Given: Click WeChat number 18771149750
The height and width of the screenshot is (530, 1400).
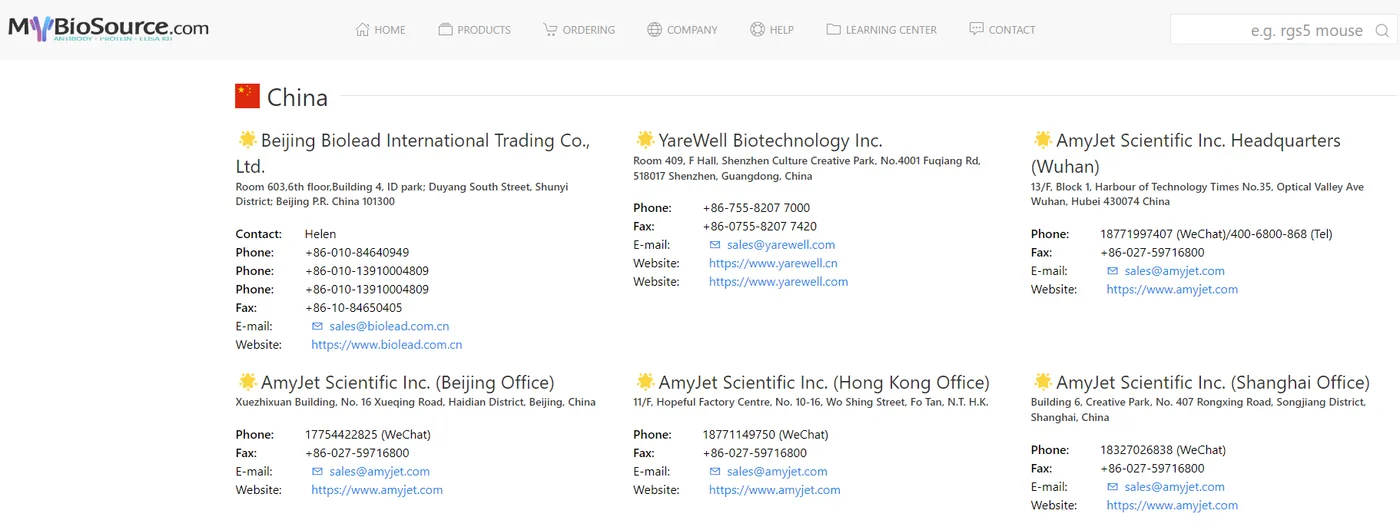Looking at the screenshot, I should (765, 435).
